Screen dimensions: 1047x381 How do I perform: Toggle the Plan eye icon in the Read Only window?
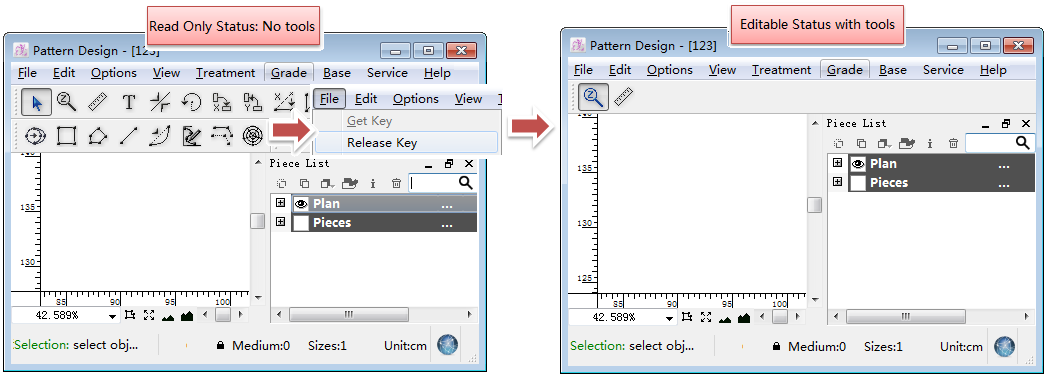pyautogui.click(x=301, y=204)
